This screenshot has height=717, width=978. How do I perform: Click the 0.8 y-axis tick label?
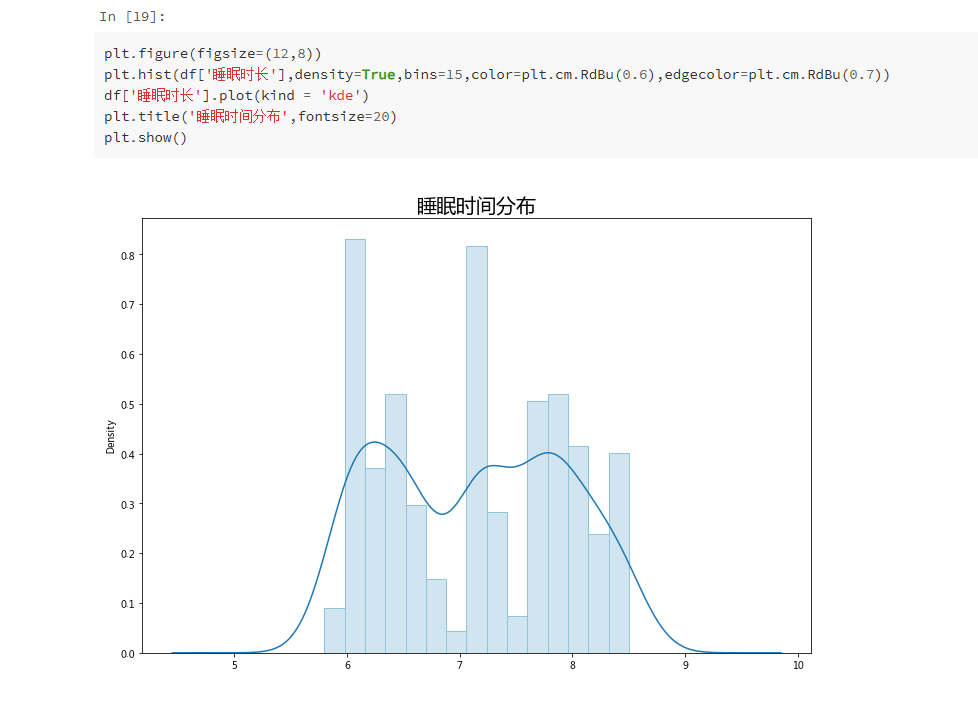pos(127,256)
